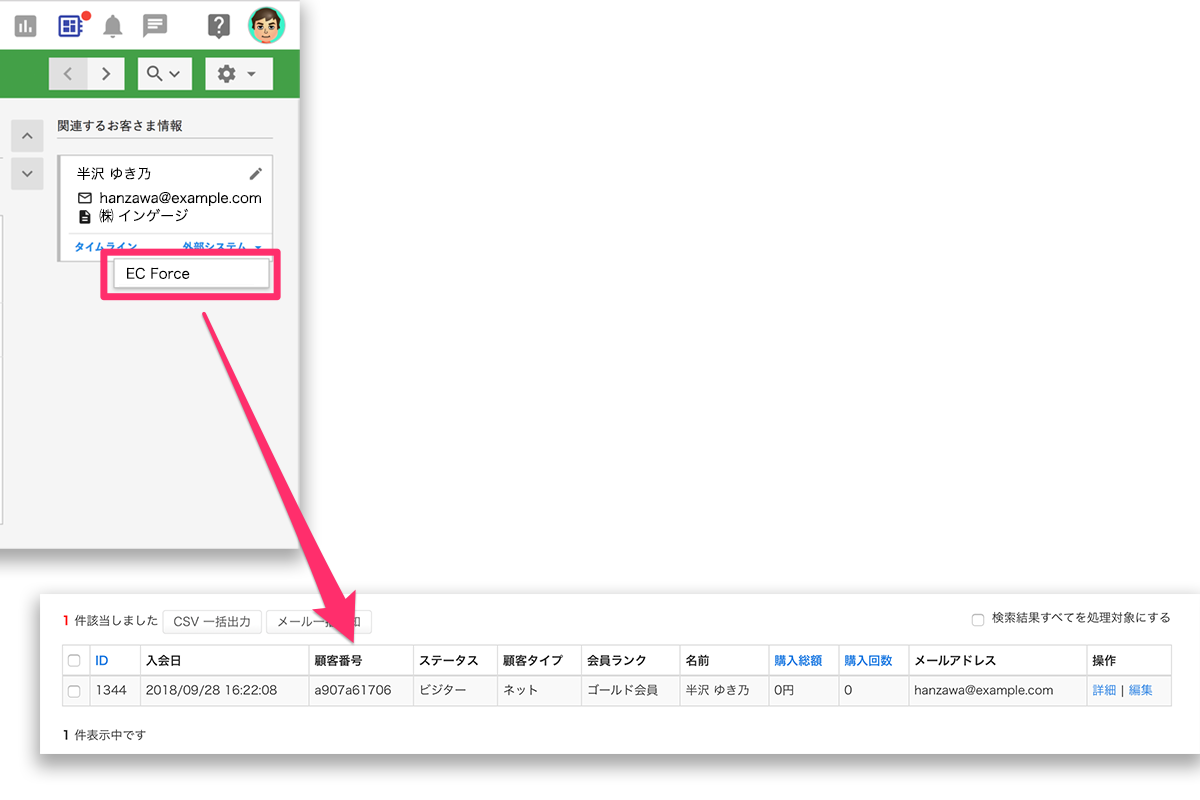
Task: Click the date 2018/09/28 16:22:08
Action: point(211,690)
